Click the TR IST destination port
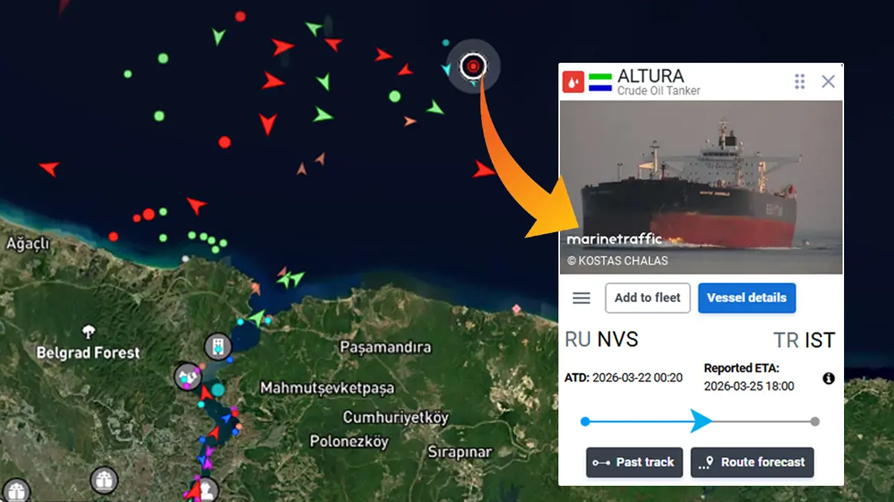This screenshot has height=502, width=894. click(x=804, y=341)
